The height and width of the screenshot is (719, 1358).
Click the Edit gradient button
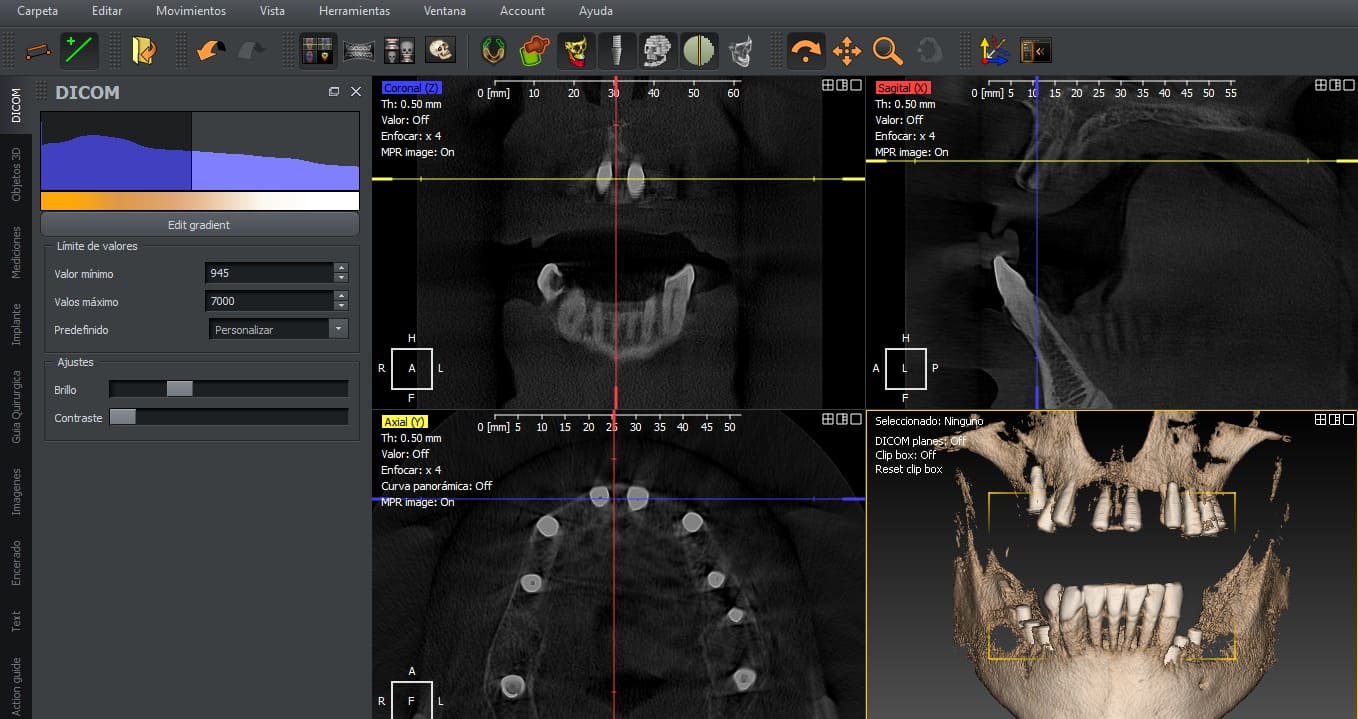(x=199, y=225)
